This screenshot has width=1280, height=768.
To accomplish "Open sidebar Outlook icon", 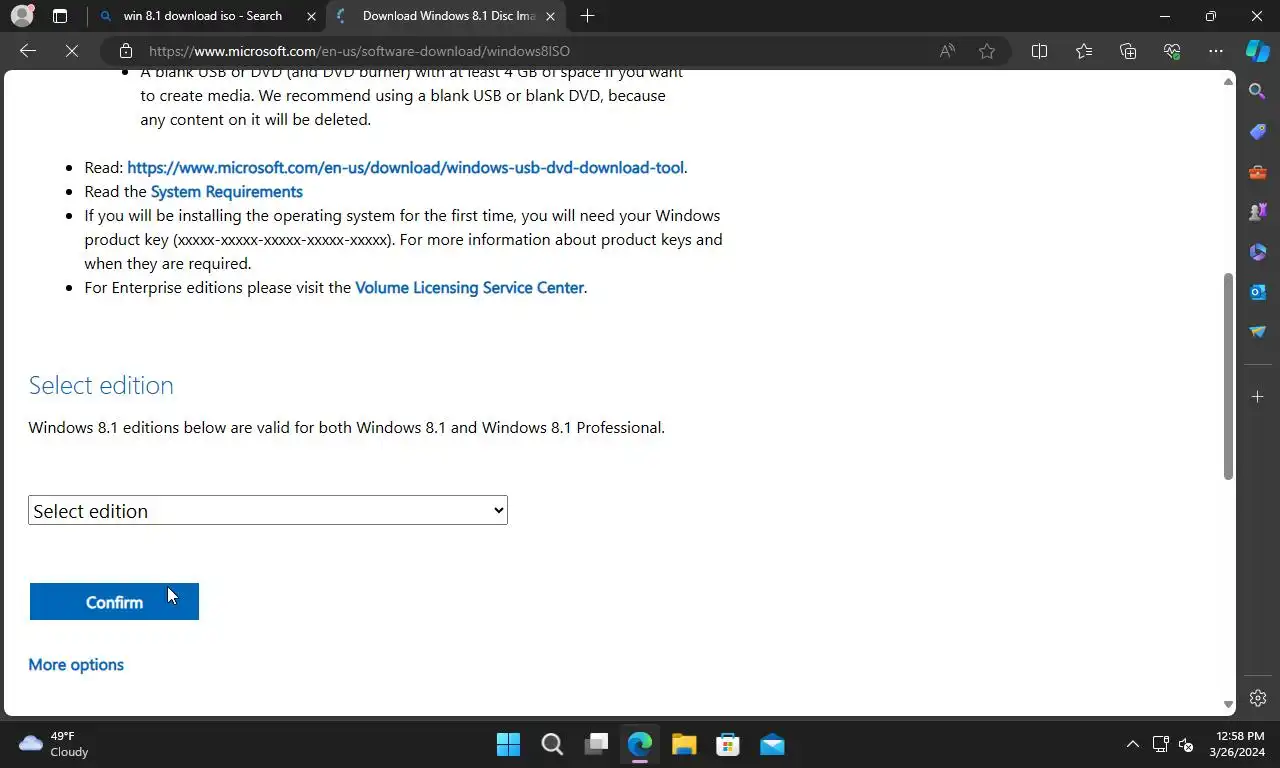I will [1258, 292].
